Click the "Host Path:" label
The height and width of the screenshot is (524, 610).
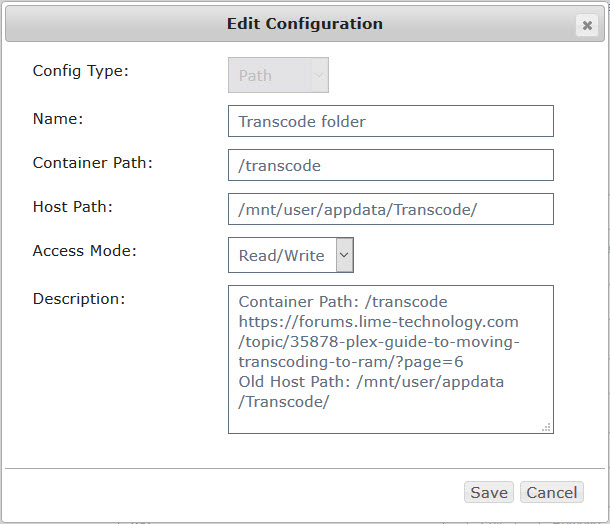point(73,206)
